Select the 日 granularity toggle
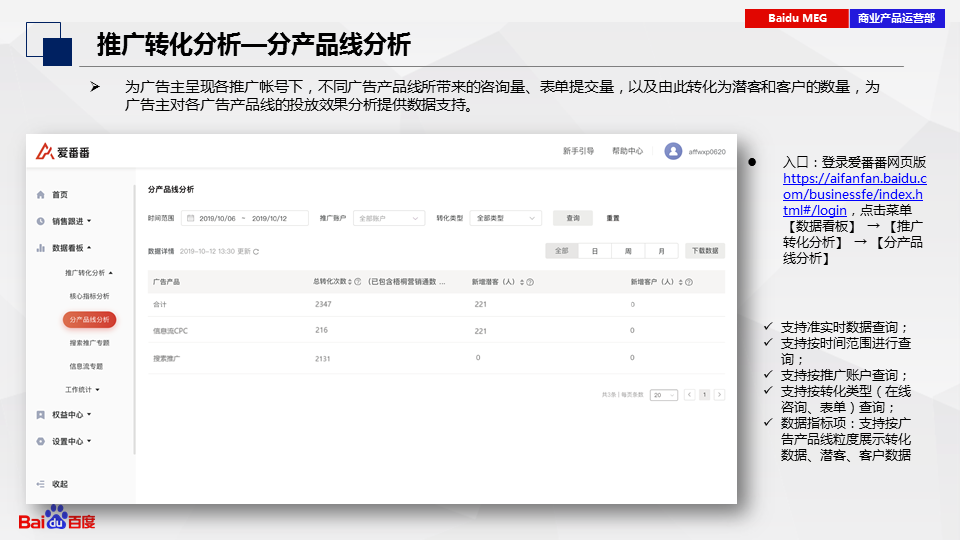This screenshot has height=540, width=960. pos(594,251)
